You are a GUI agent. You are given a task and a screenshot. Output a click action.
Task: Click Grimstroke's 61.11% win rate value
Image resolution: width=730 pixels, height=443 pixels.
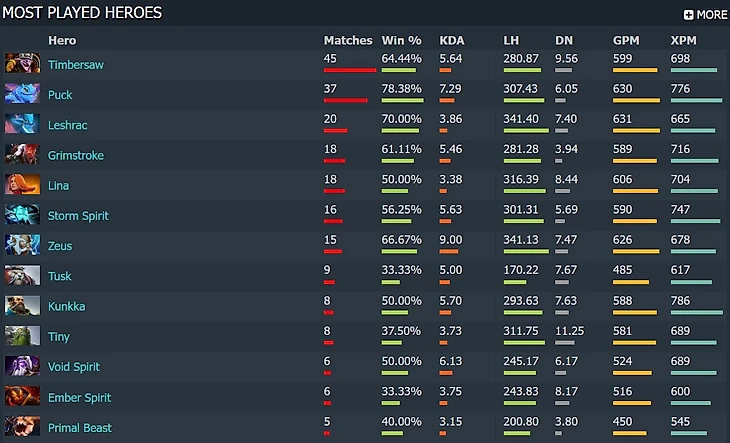[402, 149]
